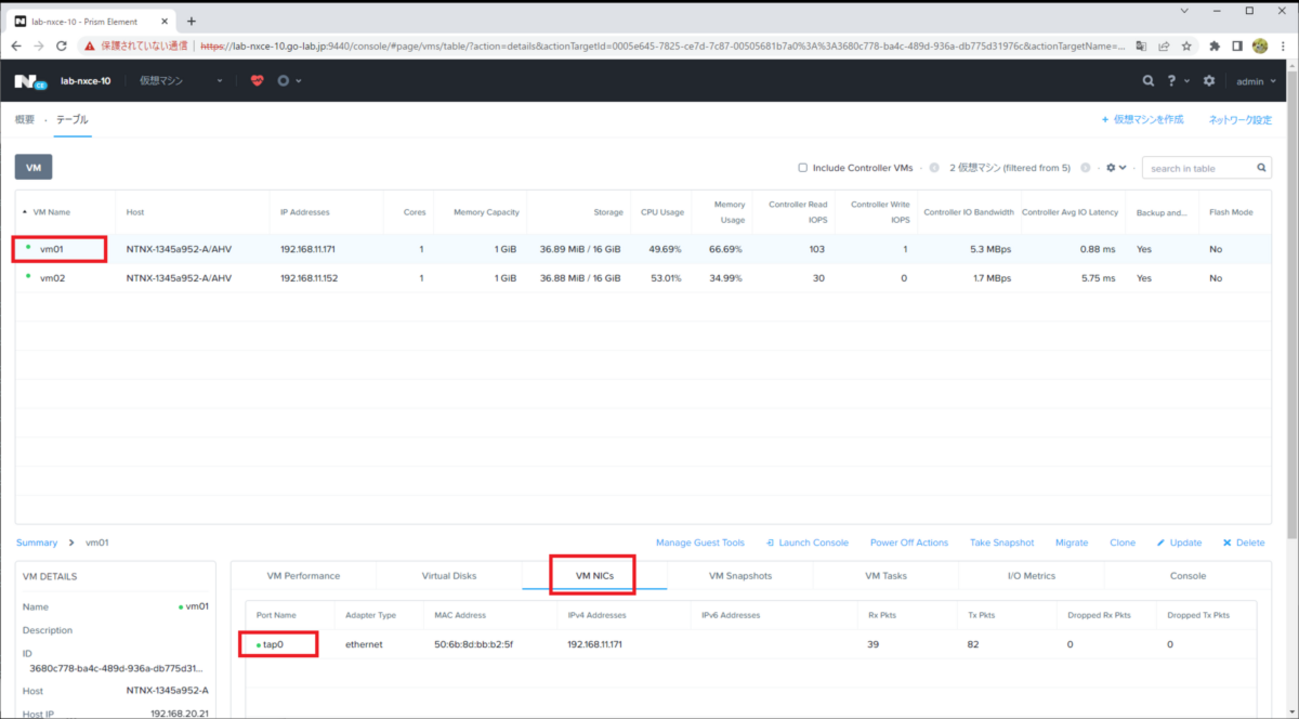Screen dimensions: 1299x719
Task: Click Launch Console for vm01
Action: (806, 543)
